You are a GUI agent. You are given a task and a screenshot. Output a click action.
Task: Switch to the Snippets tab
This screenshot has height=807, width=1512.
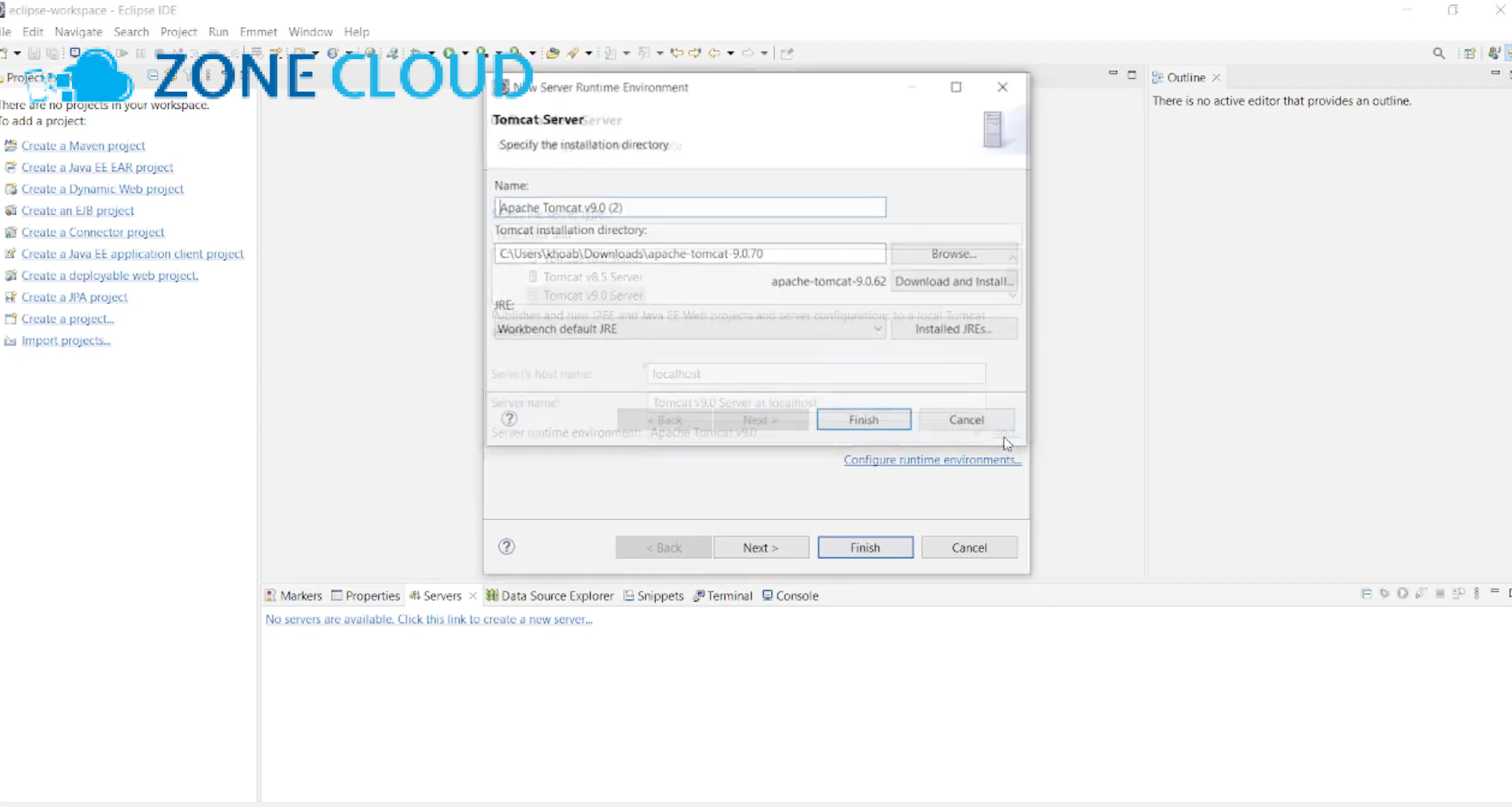pyautogui.click(x=653, y=595)
